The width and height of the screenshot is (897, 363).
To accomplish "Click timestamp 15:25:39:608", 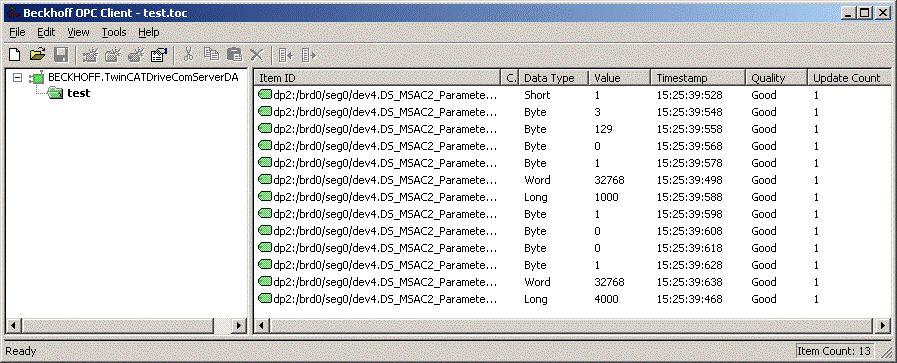I will coord(689,231).
